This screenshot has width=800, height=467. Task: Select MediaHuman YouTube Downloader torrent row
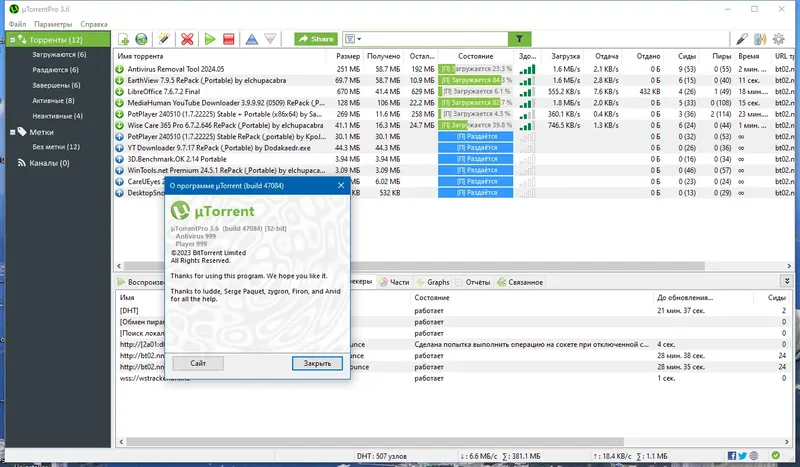click(x=226, y=103)
